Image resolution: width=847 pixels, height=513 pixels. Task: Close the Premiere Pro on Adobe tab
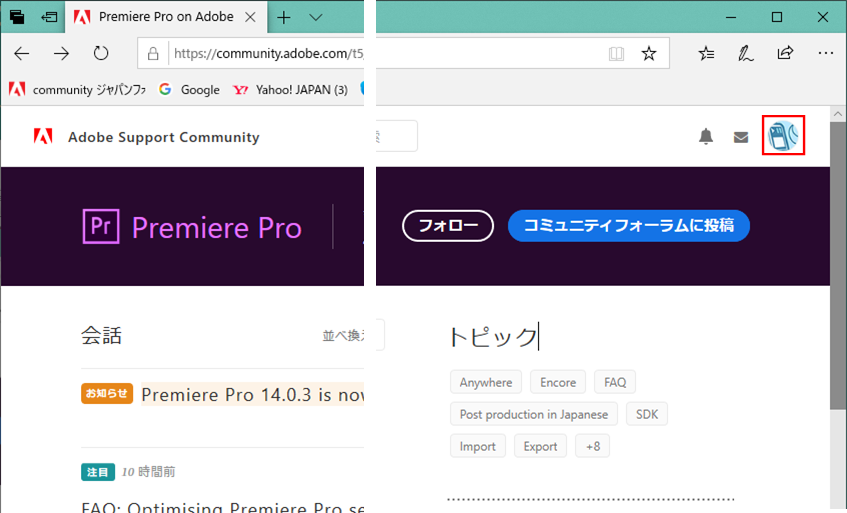click(x=250, y=17)
